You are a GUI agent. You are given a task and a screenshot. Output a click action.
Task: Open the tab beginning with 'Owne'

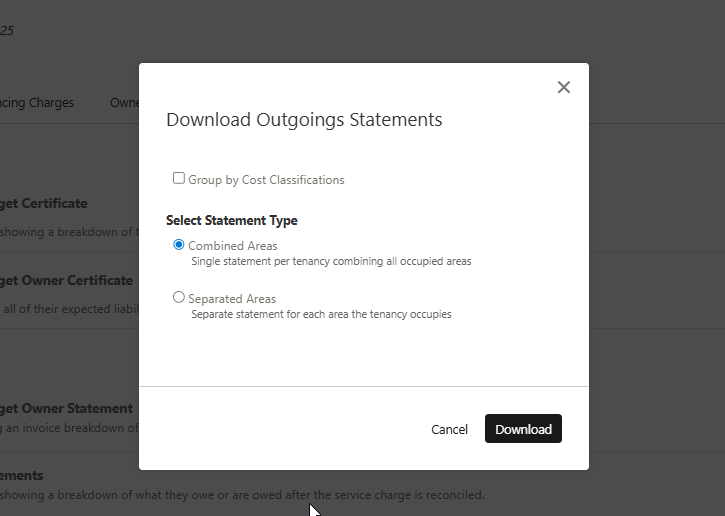coord(124,103)
